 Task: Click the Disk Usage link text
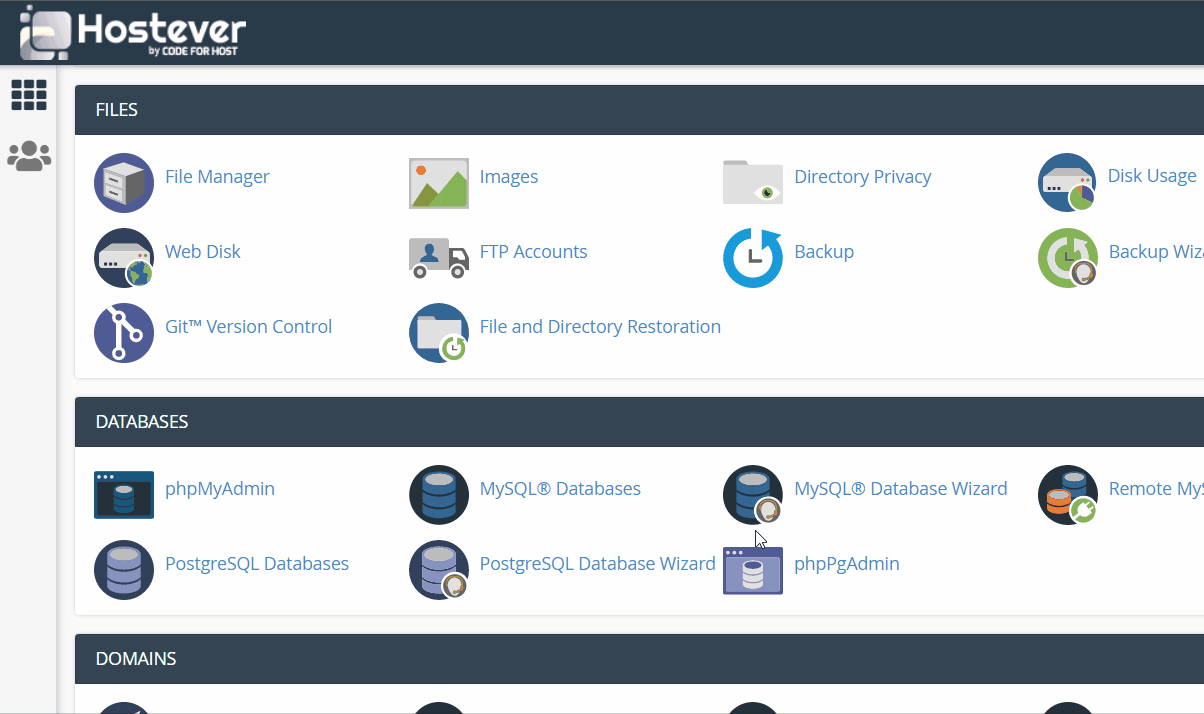coord(1152,176)
